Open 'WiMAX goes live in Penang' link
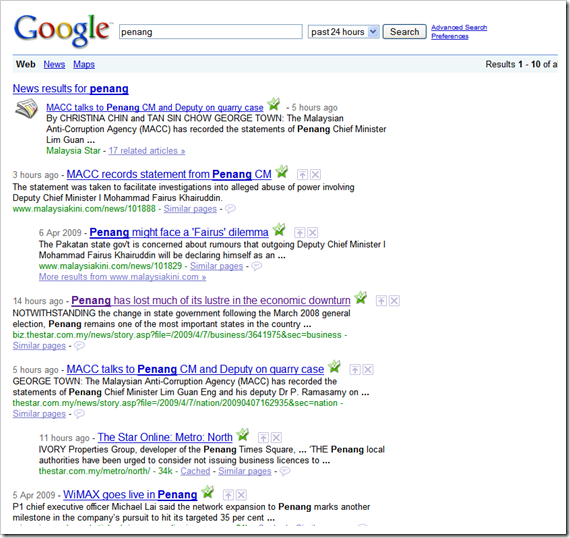This screenshot has height=538, width=570. [130, 495]
